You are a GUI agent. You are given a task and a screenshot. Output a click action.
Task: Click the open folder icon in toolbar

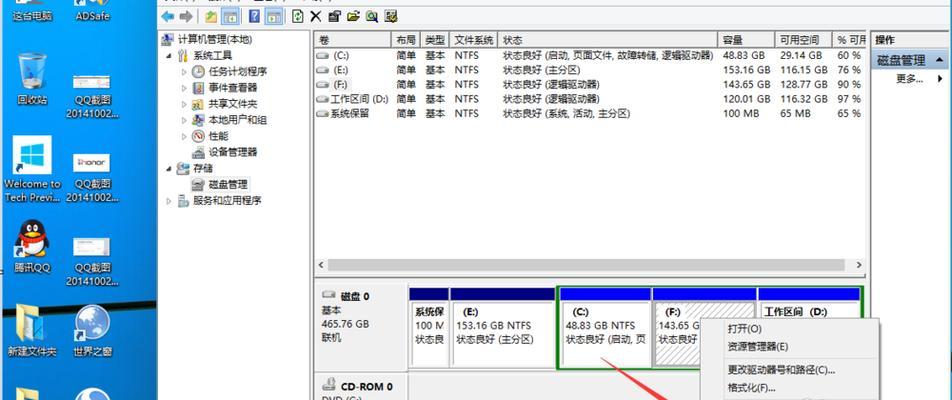[x=353, y=16]
